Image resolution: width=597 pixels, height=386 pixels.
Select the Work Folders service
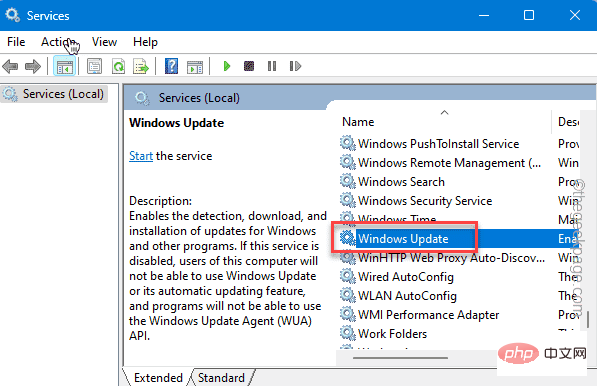pyautogui.click(x=460, y=334)
